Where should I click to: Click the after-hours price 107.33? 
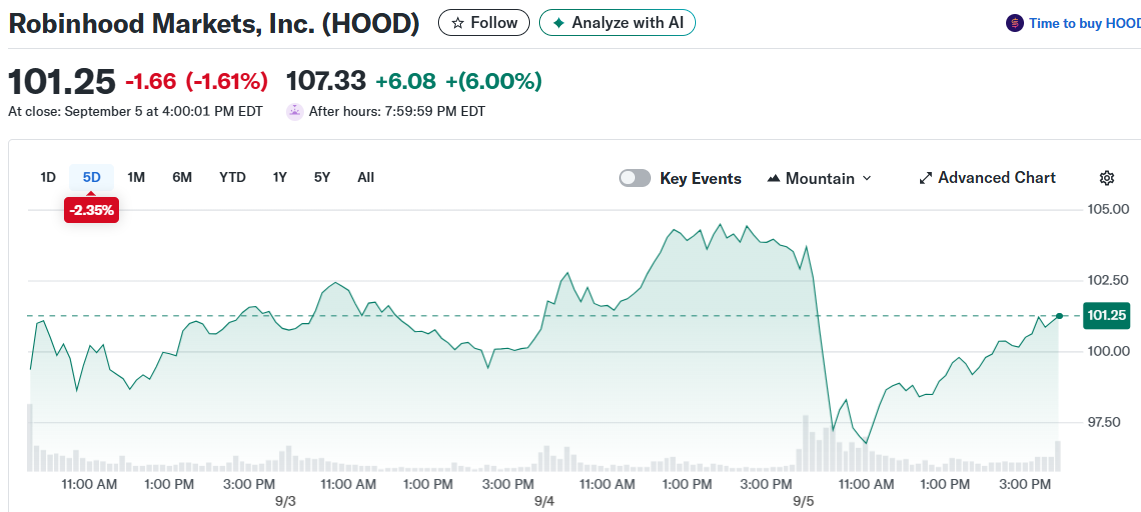pos(326,81)
